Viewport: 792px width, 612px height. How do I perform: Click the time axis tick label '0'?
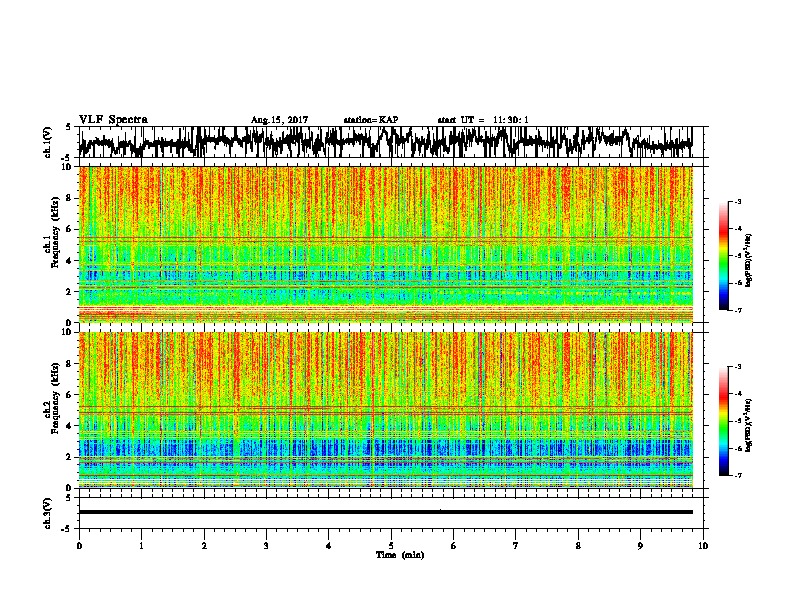(x=79, y=546)
